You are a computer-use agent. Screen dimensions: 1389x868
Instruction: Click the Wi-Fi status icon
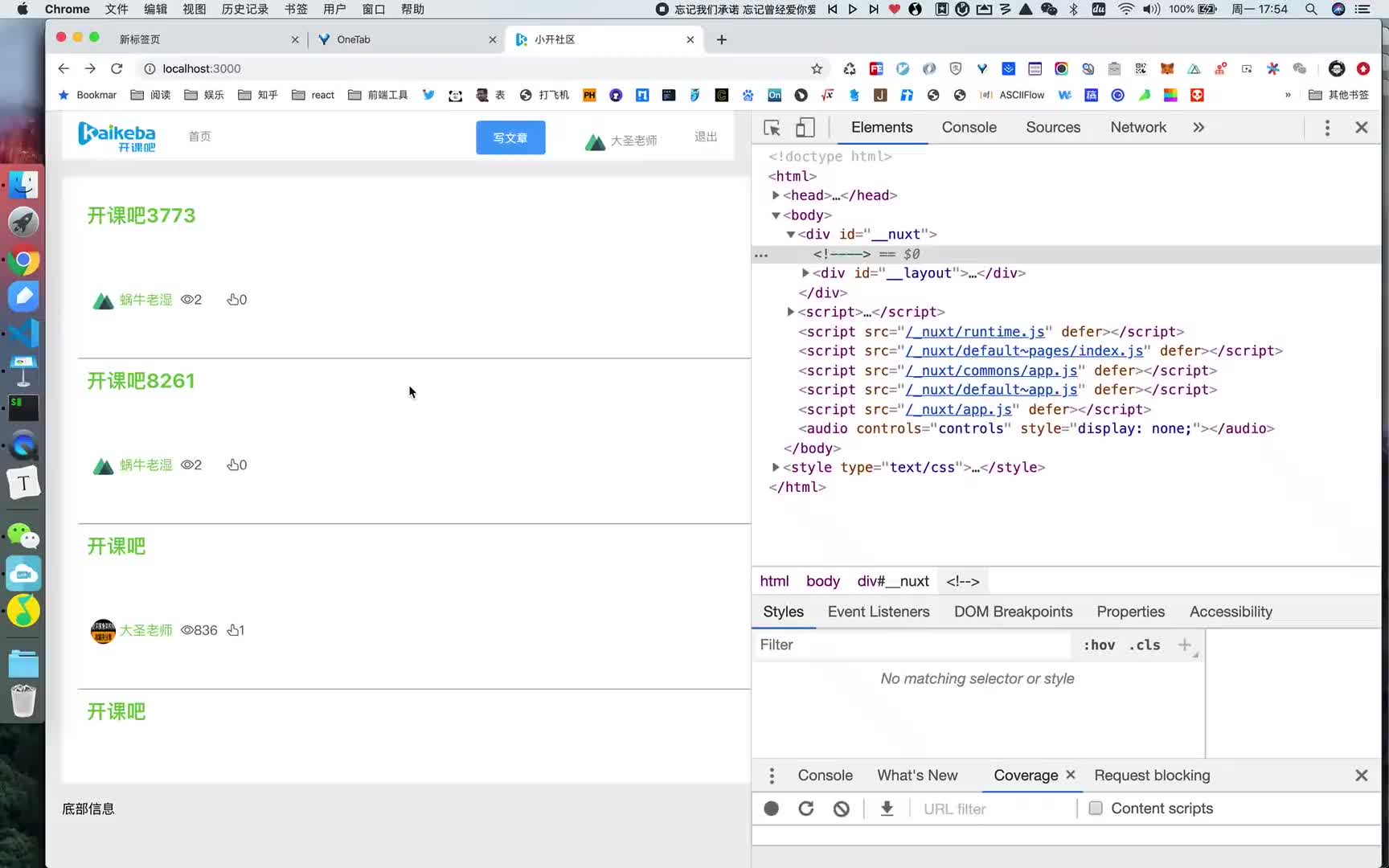tap(1126, 10)
